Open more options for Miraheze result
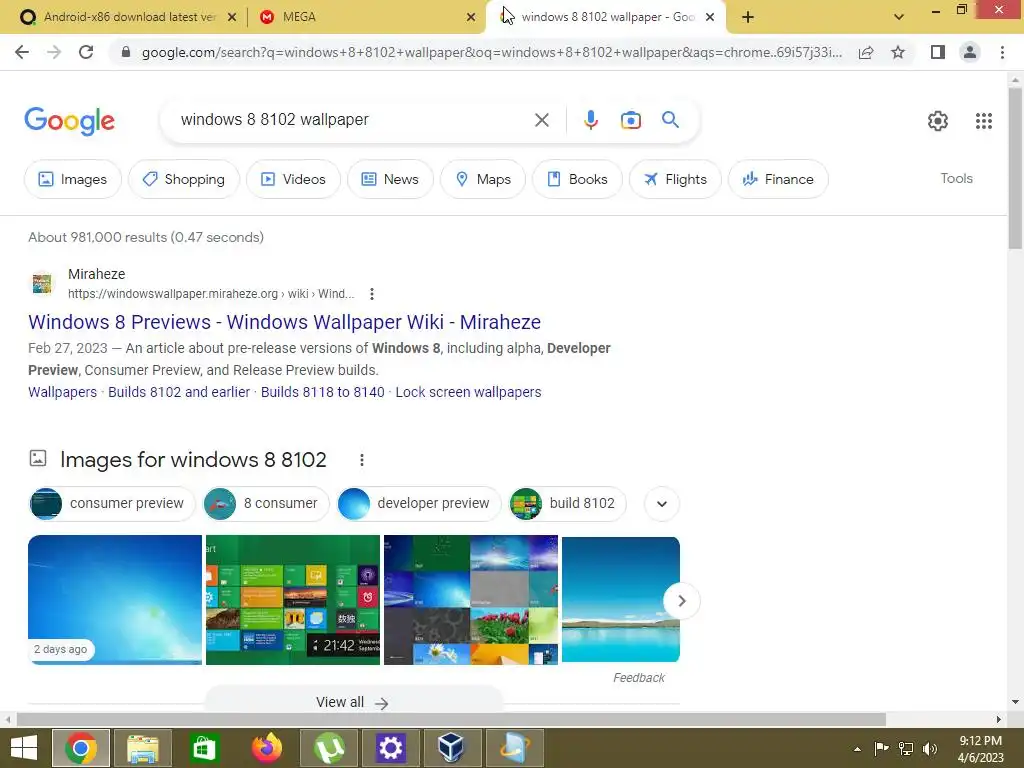Image resolution: width=1024 pixels, height=768 pixels. point(372,294)
